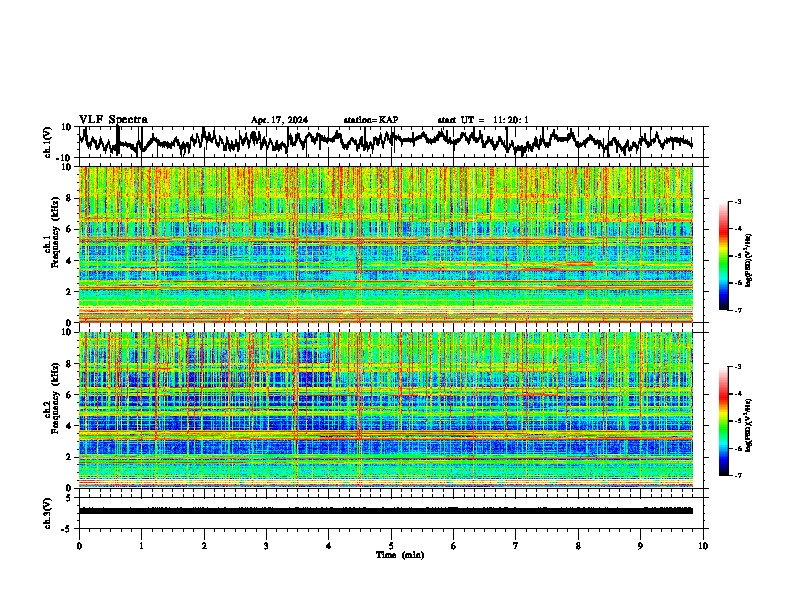792x612 pixels.
Task: Click tick "6" on the Time axis
Action: click(x=454, y=546)
